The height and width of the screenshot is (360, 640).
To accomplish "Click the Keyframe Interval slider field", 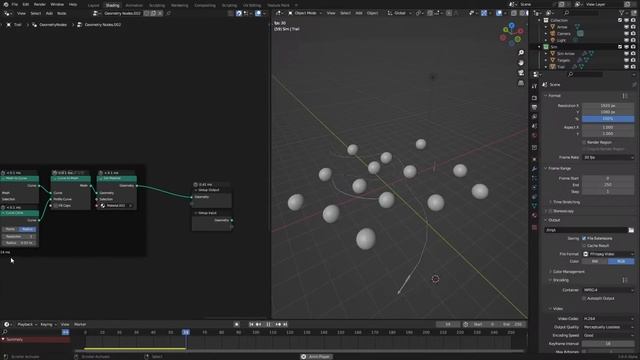I will (608, 344).
